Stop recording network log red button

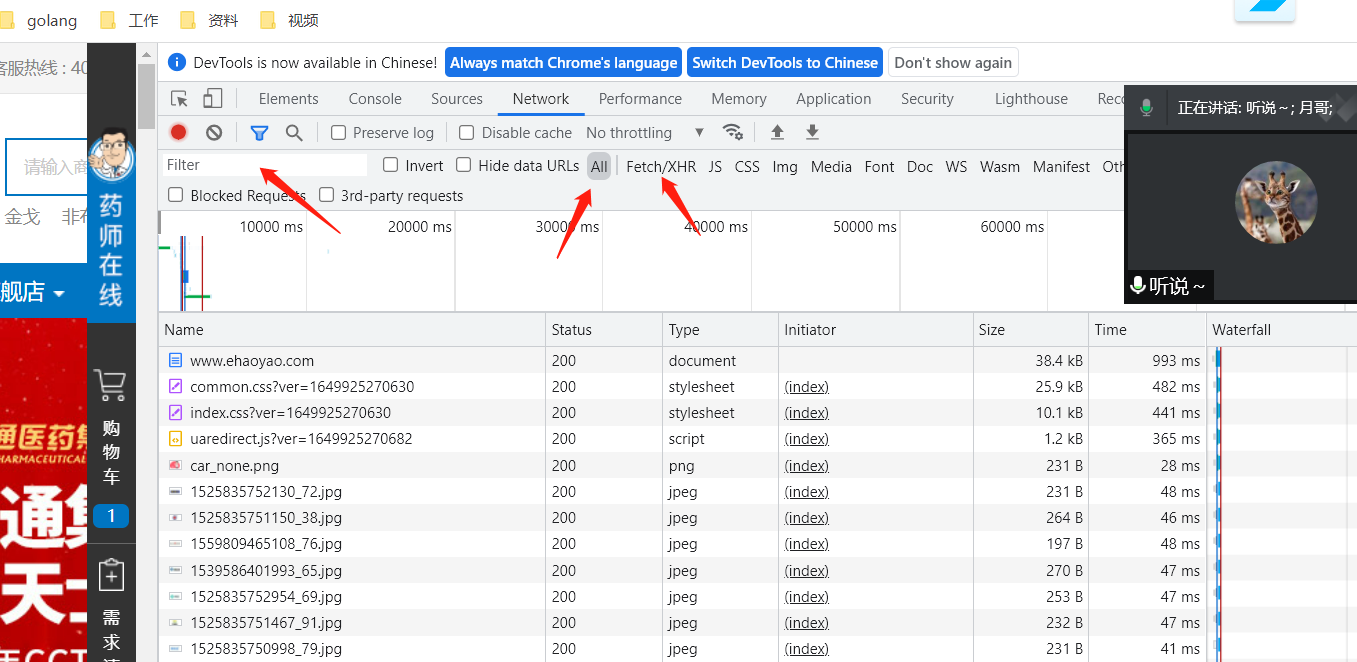coord(179,132)
